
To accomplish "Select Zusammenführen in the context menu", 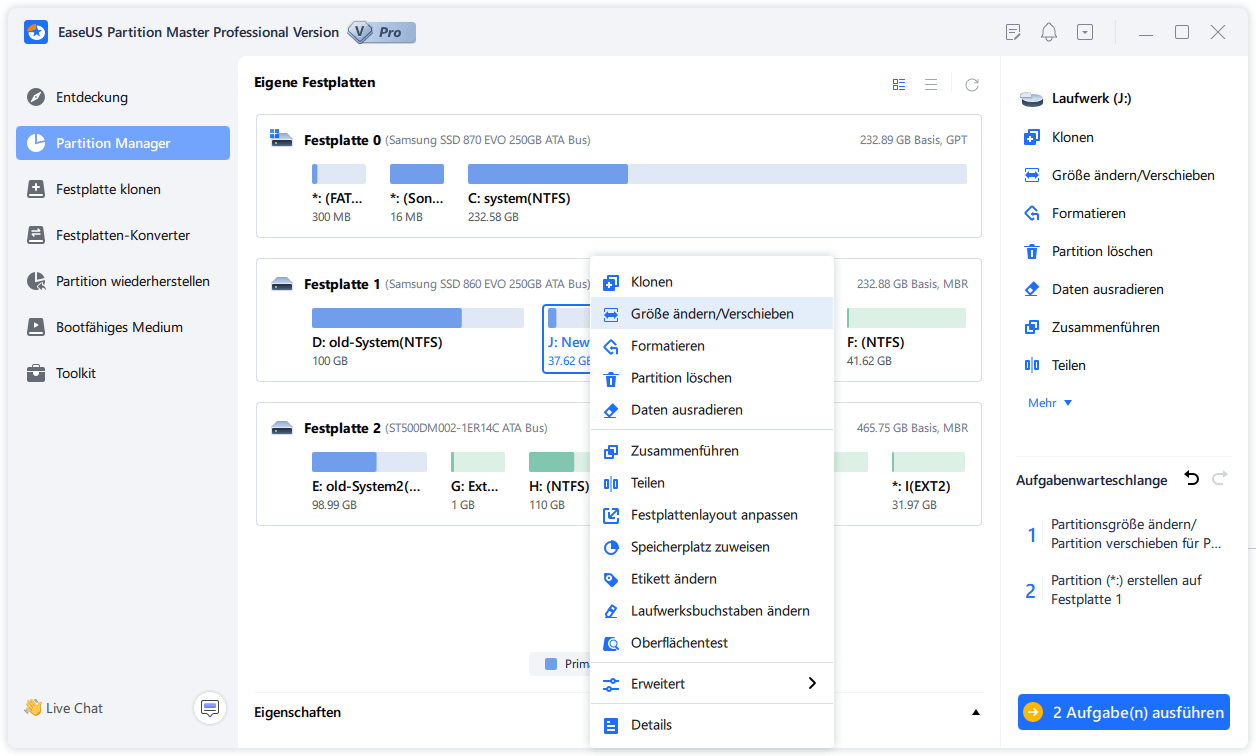I will [x=712, y=451].
